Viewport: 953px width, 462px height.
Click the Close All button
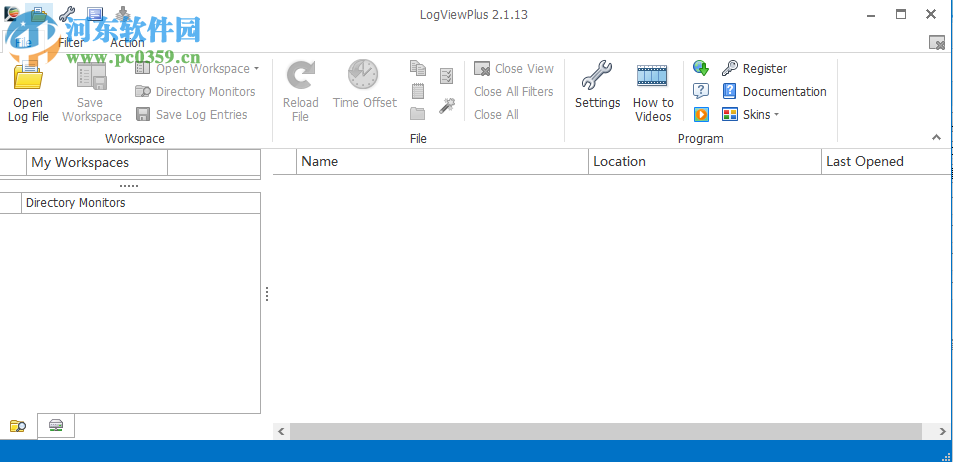point(497,114)
